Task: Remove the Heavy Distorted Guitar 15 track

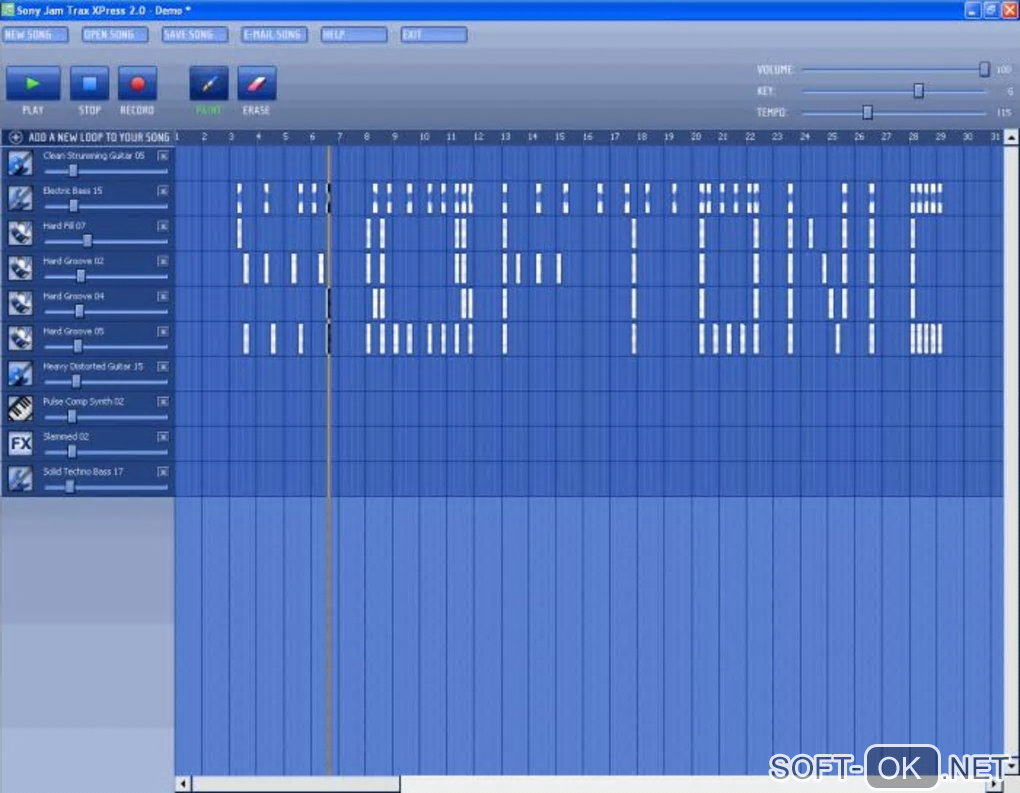Action: [x=163, y=367]
